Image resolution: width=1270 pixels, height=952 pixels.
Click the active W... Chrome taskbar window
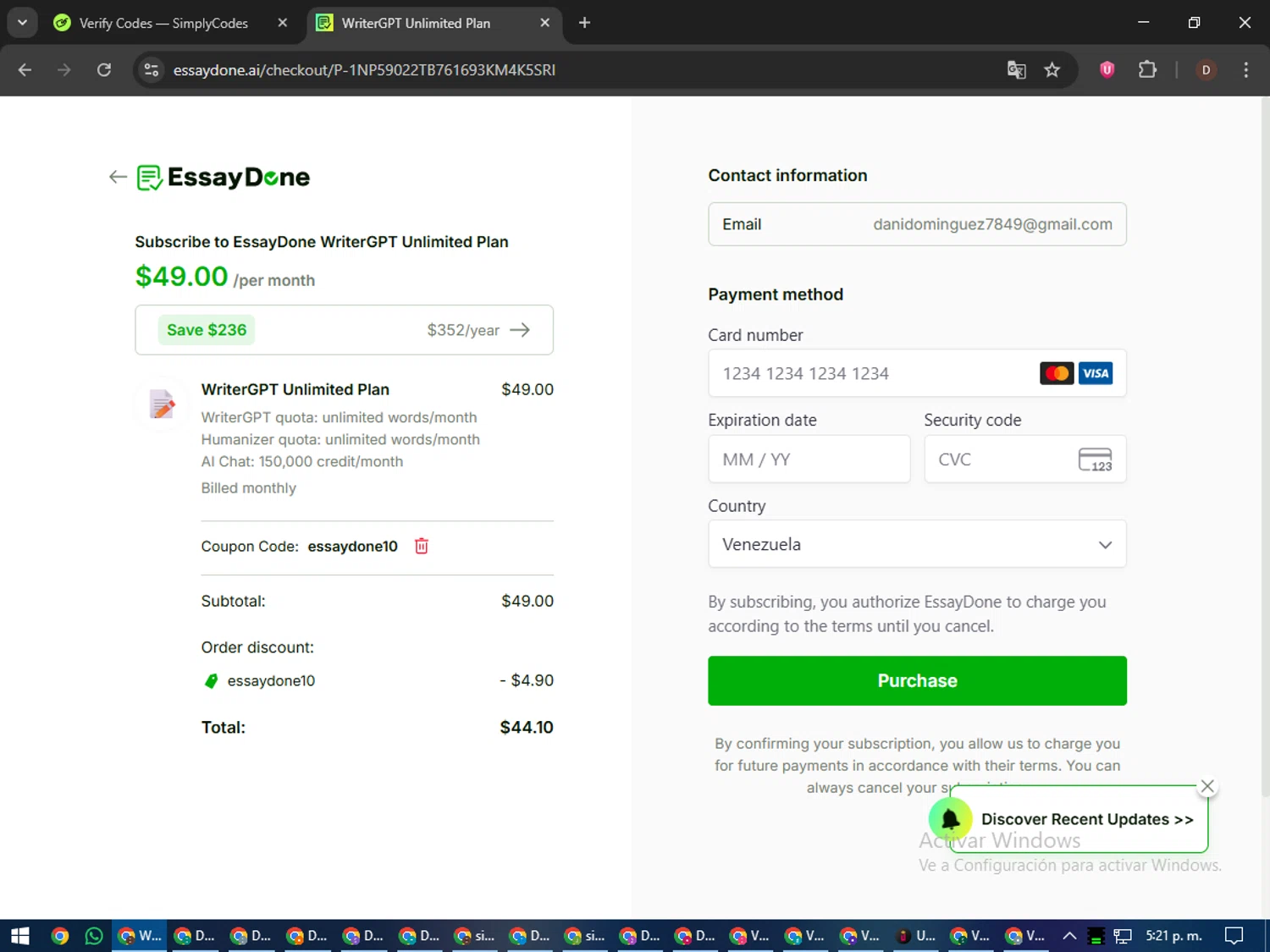click(x=140, y=936)
